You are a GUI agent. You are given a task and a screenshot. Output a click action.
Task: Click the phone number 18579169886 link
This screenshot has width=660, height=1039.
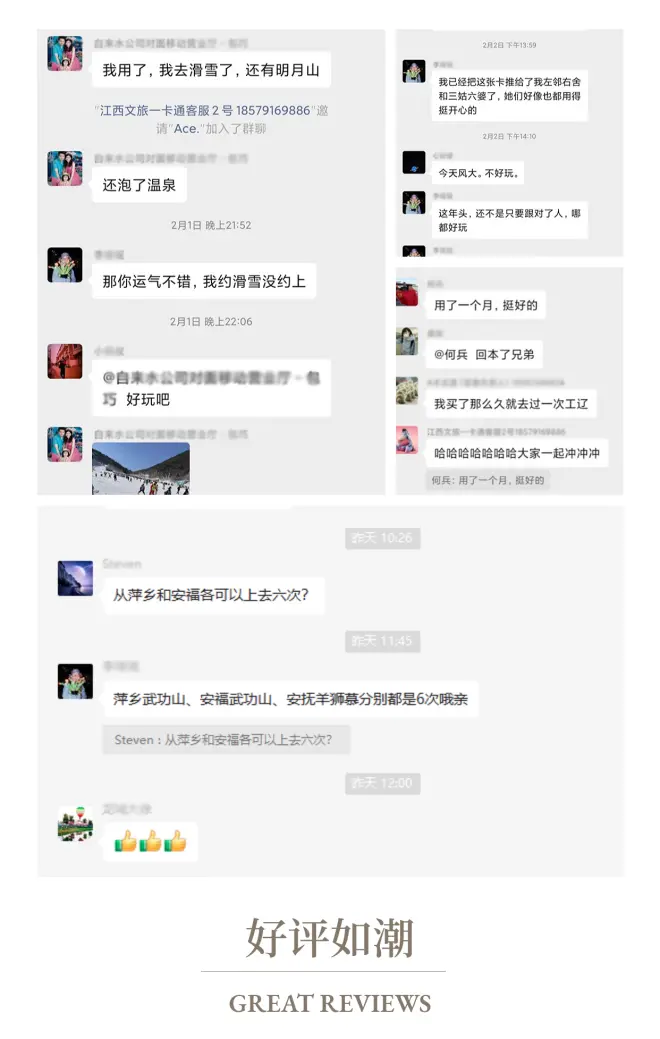[273, 110]
